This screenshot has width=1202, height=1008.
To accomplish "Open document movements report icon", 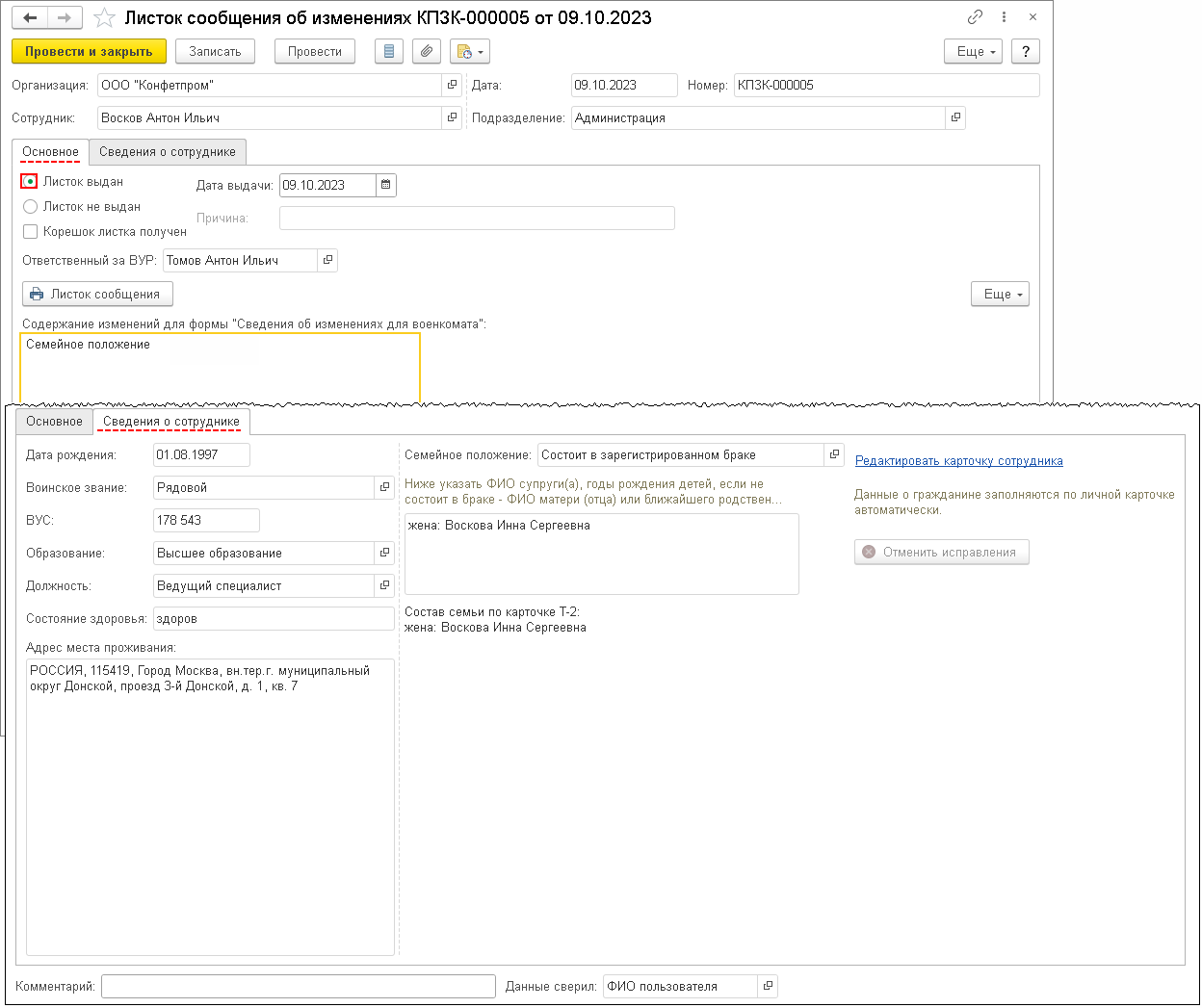I will click(x=389, y=52).
